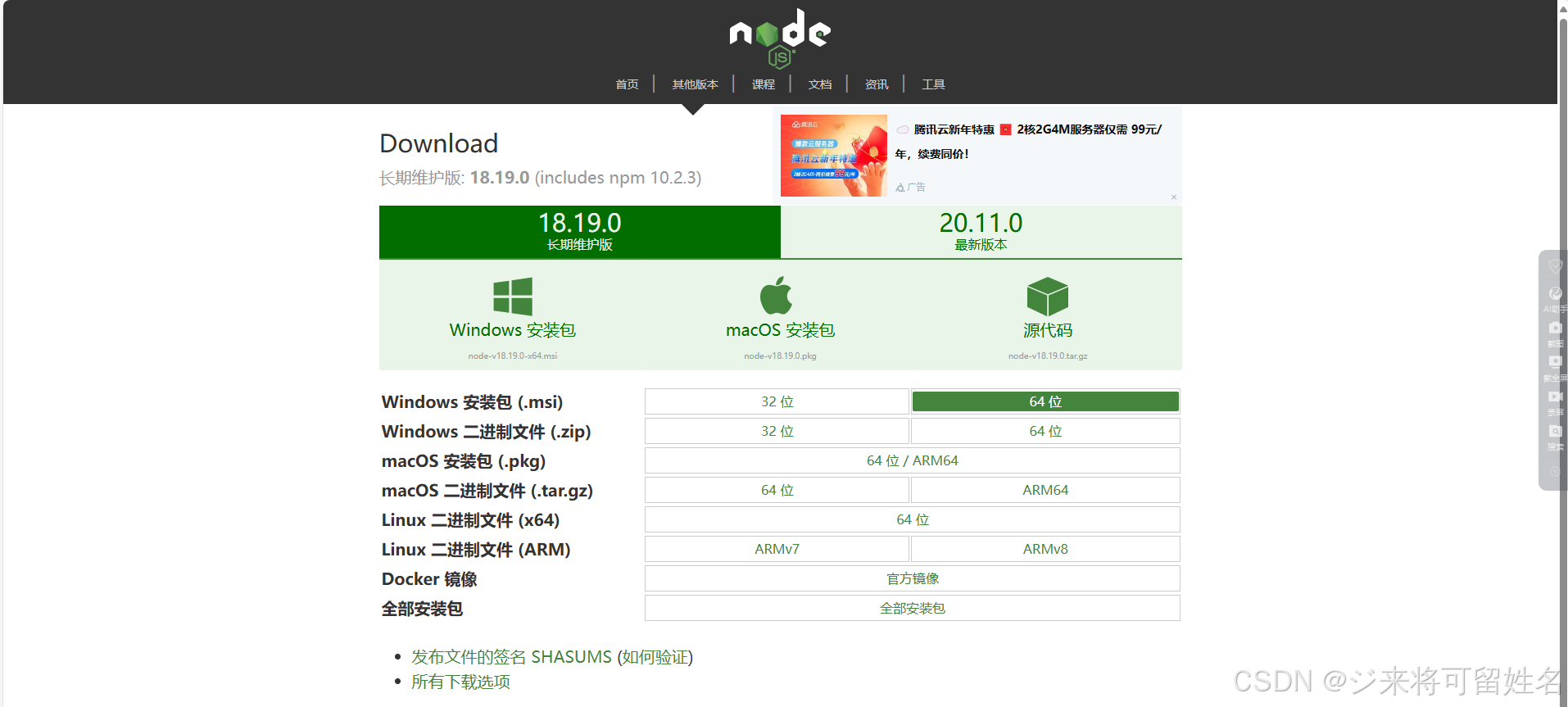1568x707 pixels.
Task: Download Windows .zip 32 位 binary
Action: [x=777, y=431]
